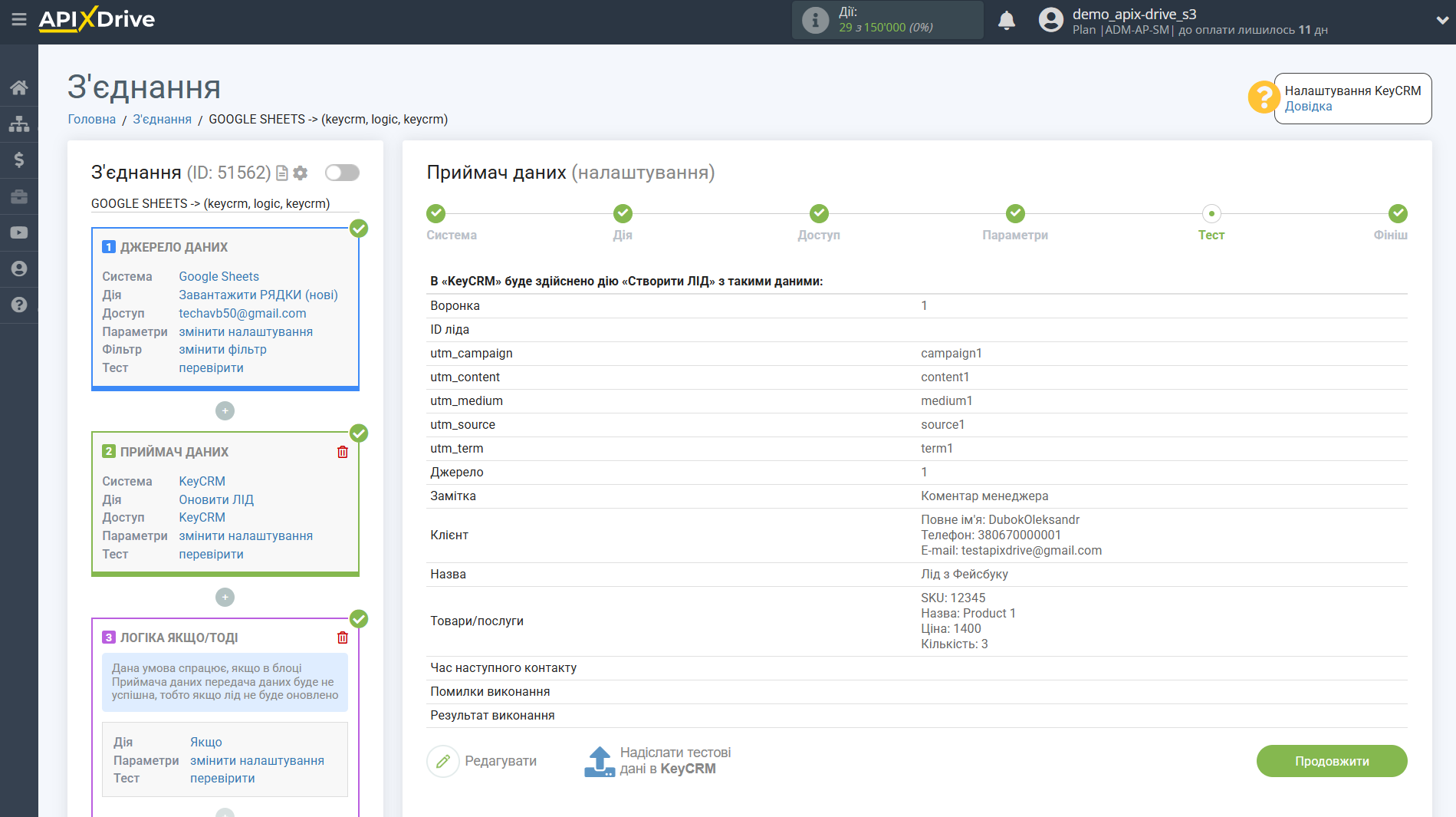Click the connection notes document icon
This screenshot has height=817, width=1456.
282,173
